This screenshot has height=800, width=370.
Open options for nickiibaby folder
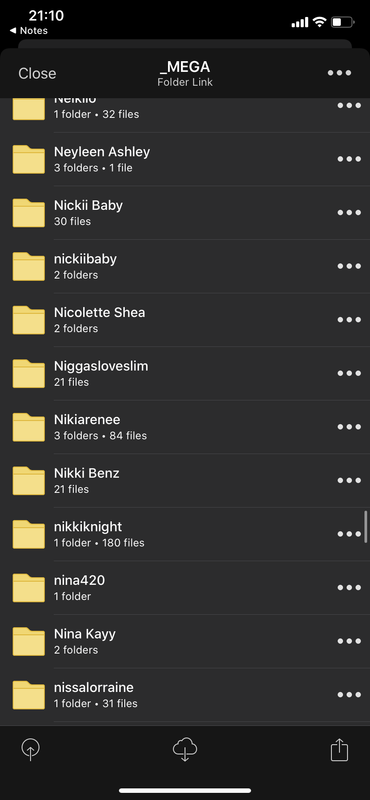350,266
